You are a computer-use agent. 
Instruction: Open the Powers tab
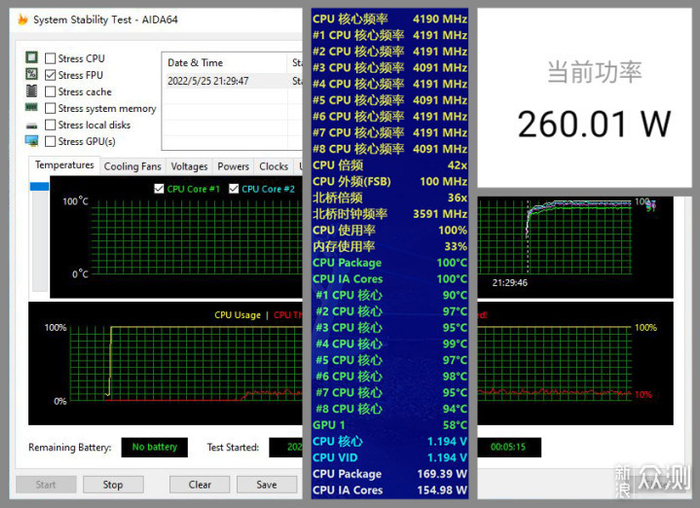pyautogui.click(x=233, y=167)
